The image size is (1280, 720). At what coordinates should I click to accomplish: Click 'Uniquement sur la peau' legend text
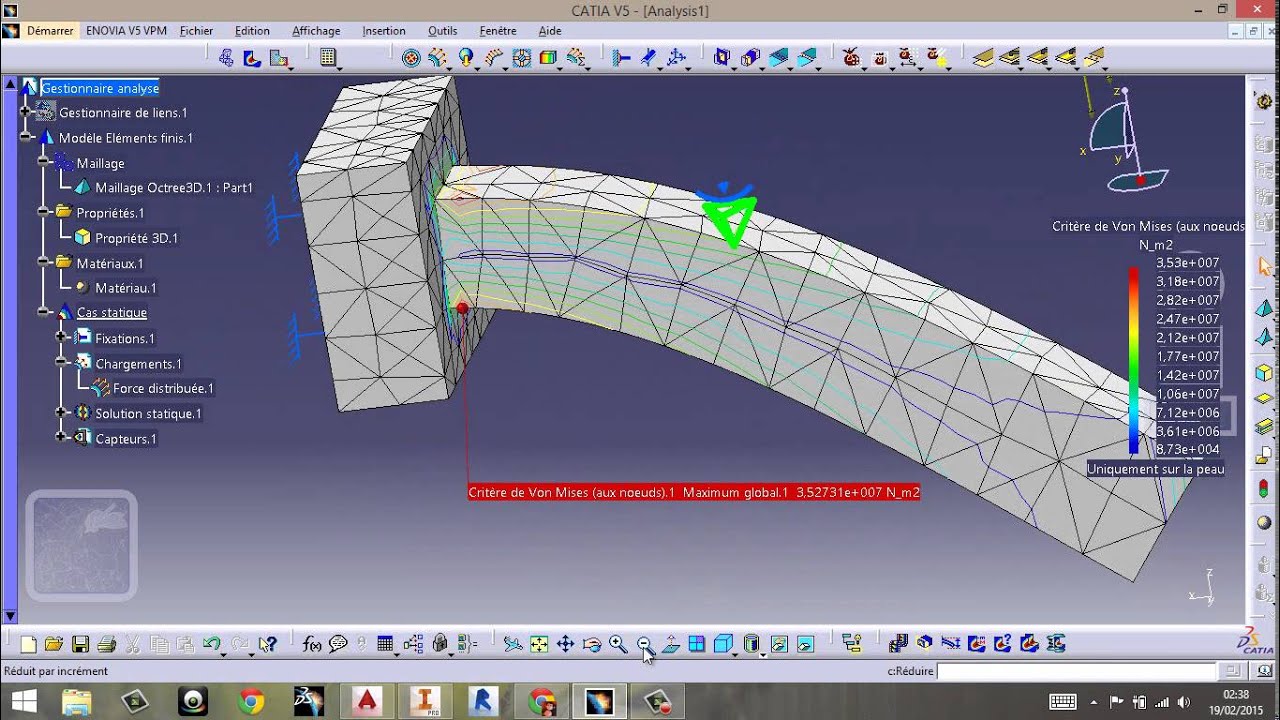[x=1155, y=469]
